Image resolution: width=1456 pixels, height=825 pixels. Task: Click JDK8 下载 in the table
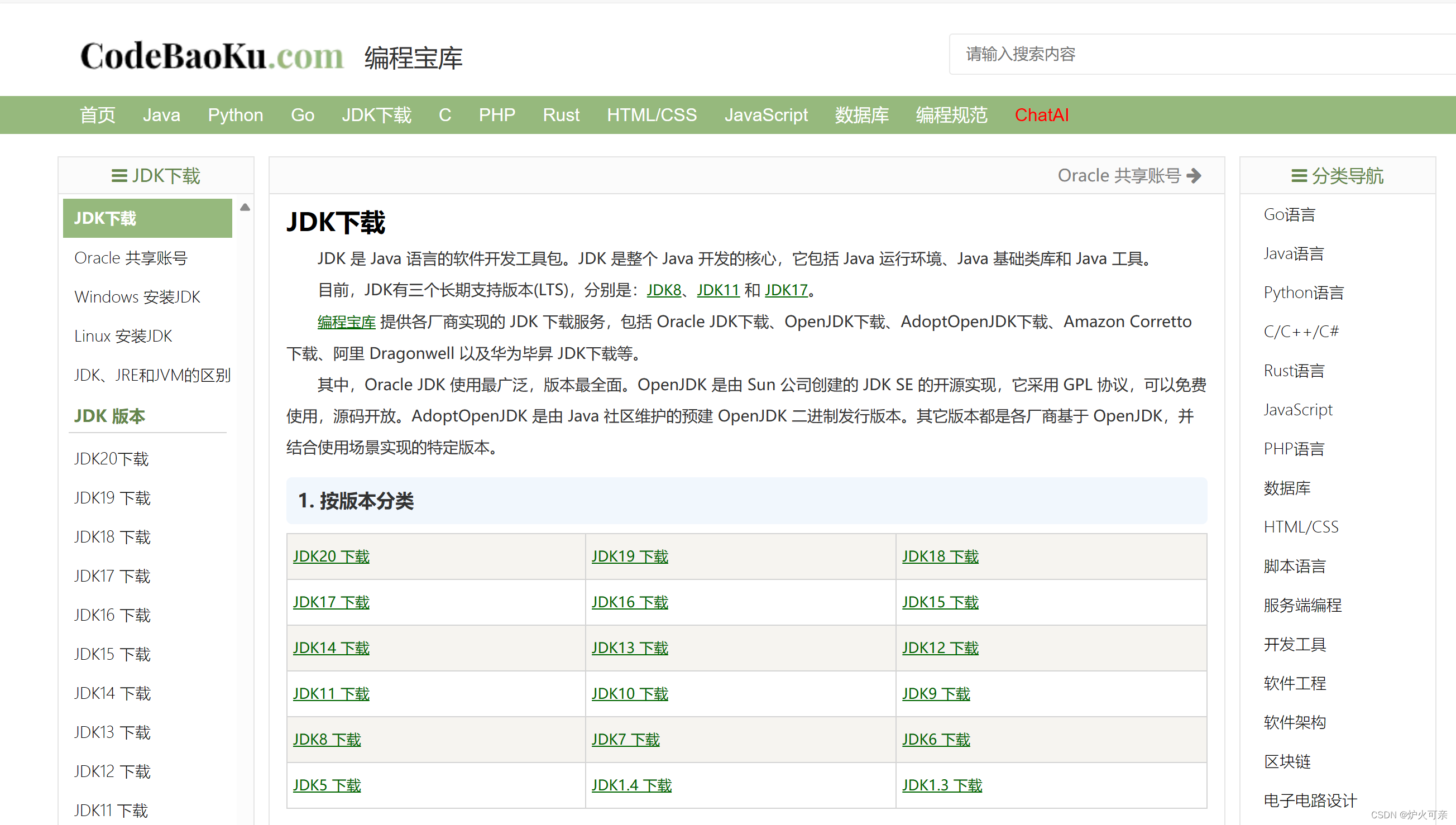[x=327, y=740]
